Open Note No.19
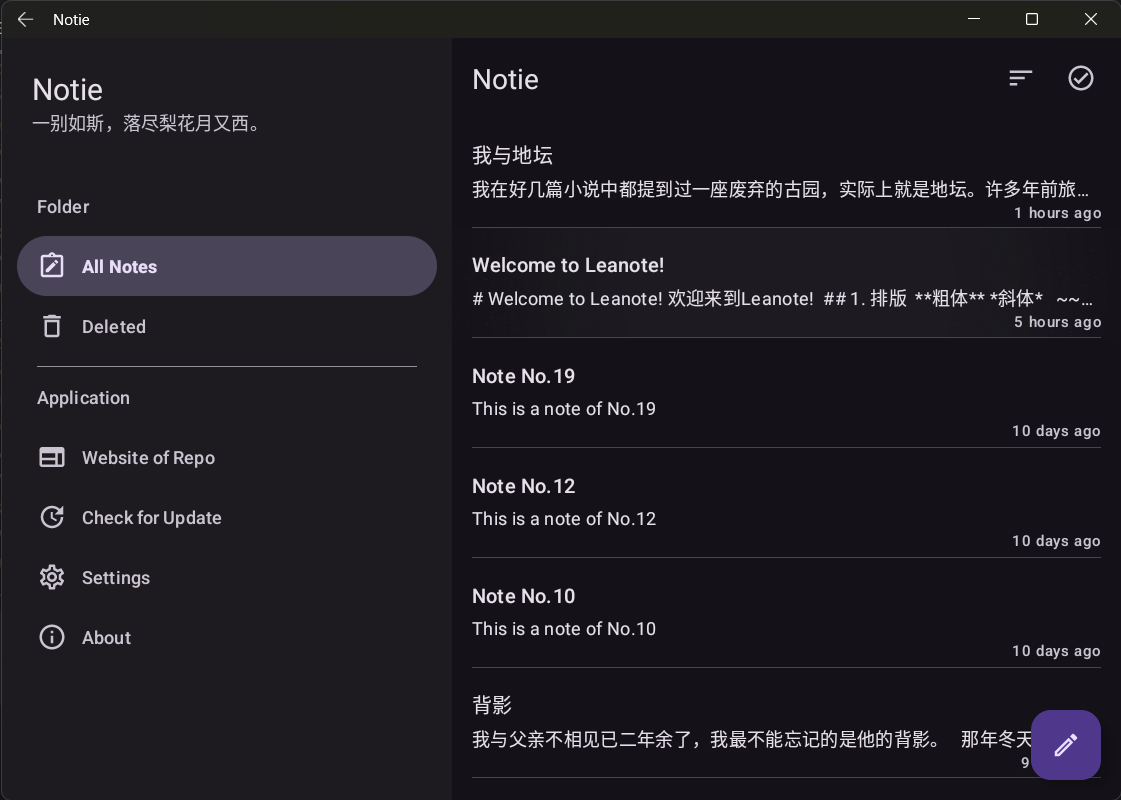 click(x=786, y=393)
